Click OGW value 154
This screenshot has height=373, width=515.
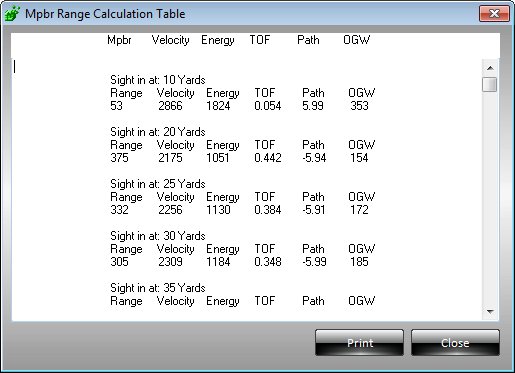(359, 158)
